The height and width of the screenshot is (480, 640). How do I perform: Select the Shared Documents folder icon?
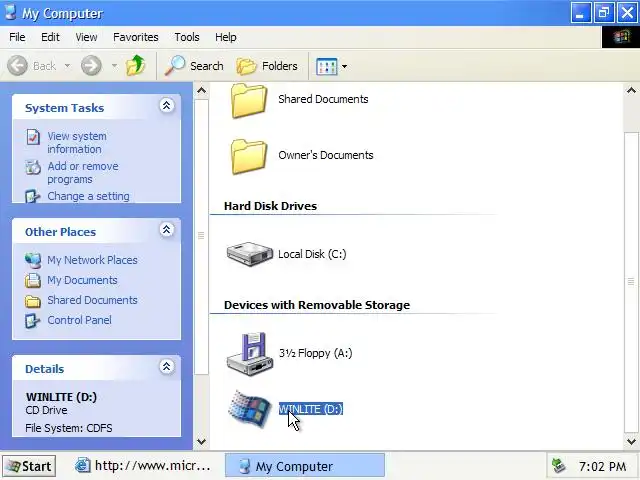pos(249,100)
